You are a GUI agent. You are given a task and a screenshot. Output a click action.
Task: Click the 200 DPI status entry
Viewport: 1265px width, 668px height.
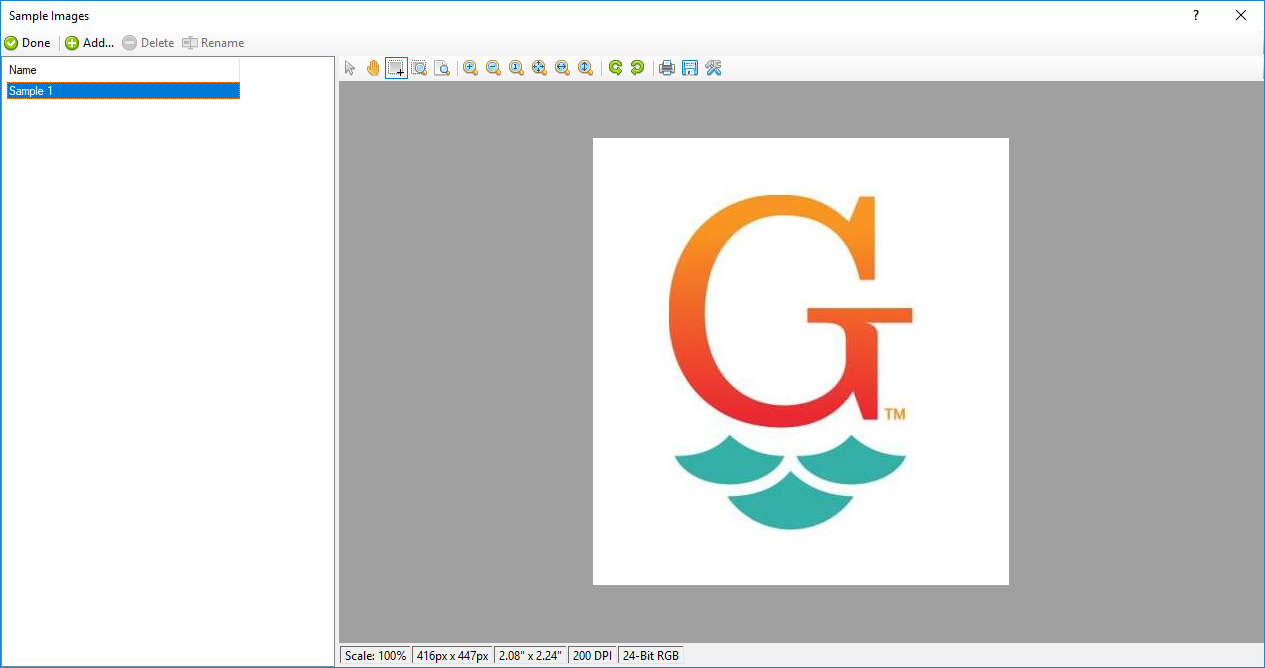click(x=594, y=656)
